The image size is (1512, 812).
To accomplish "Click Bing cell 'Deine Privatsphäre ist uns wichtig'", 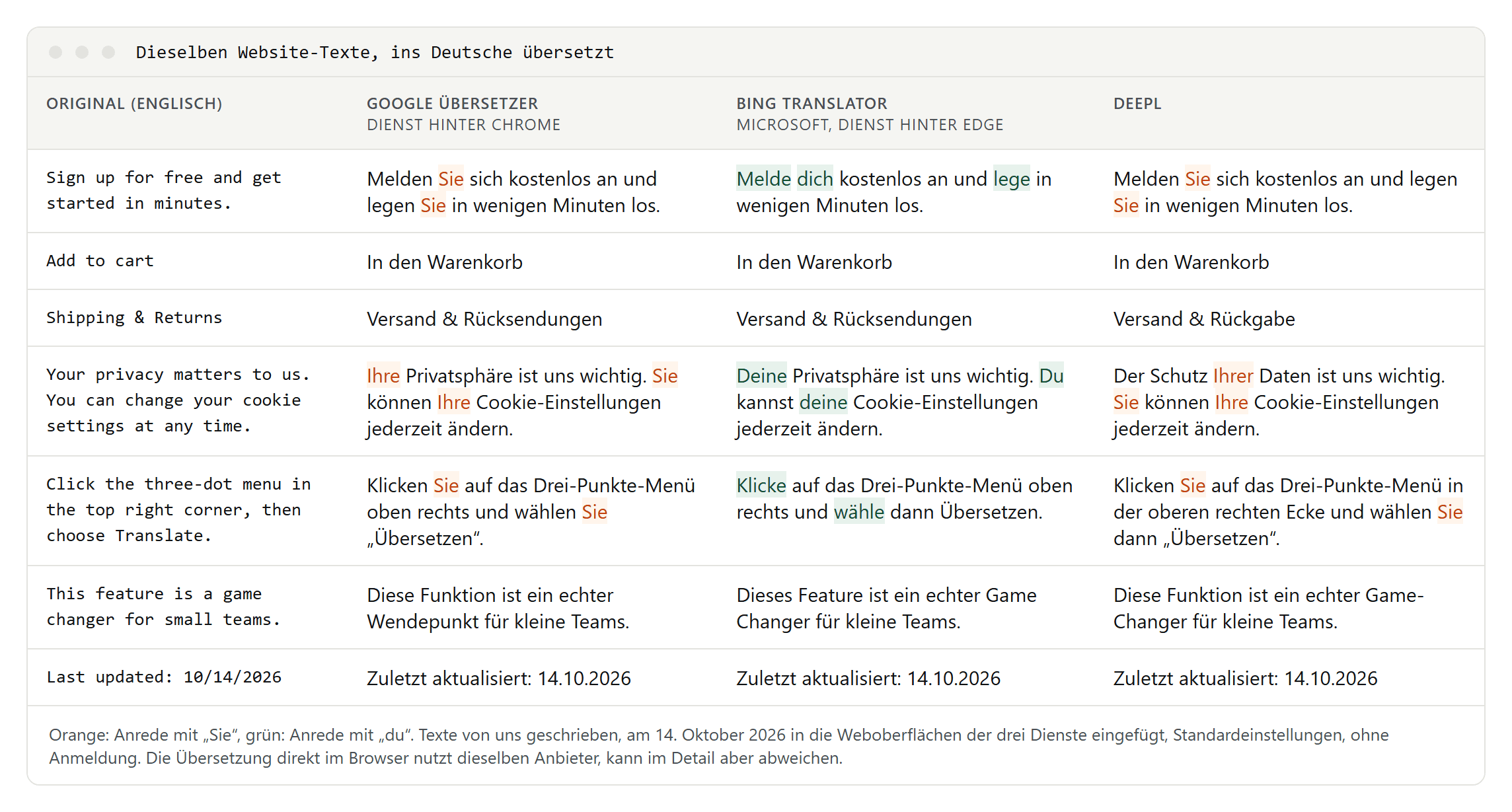I will tap(900, 402).
